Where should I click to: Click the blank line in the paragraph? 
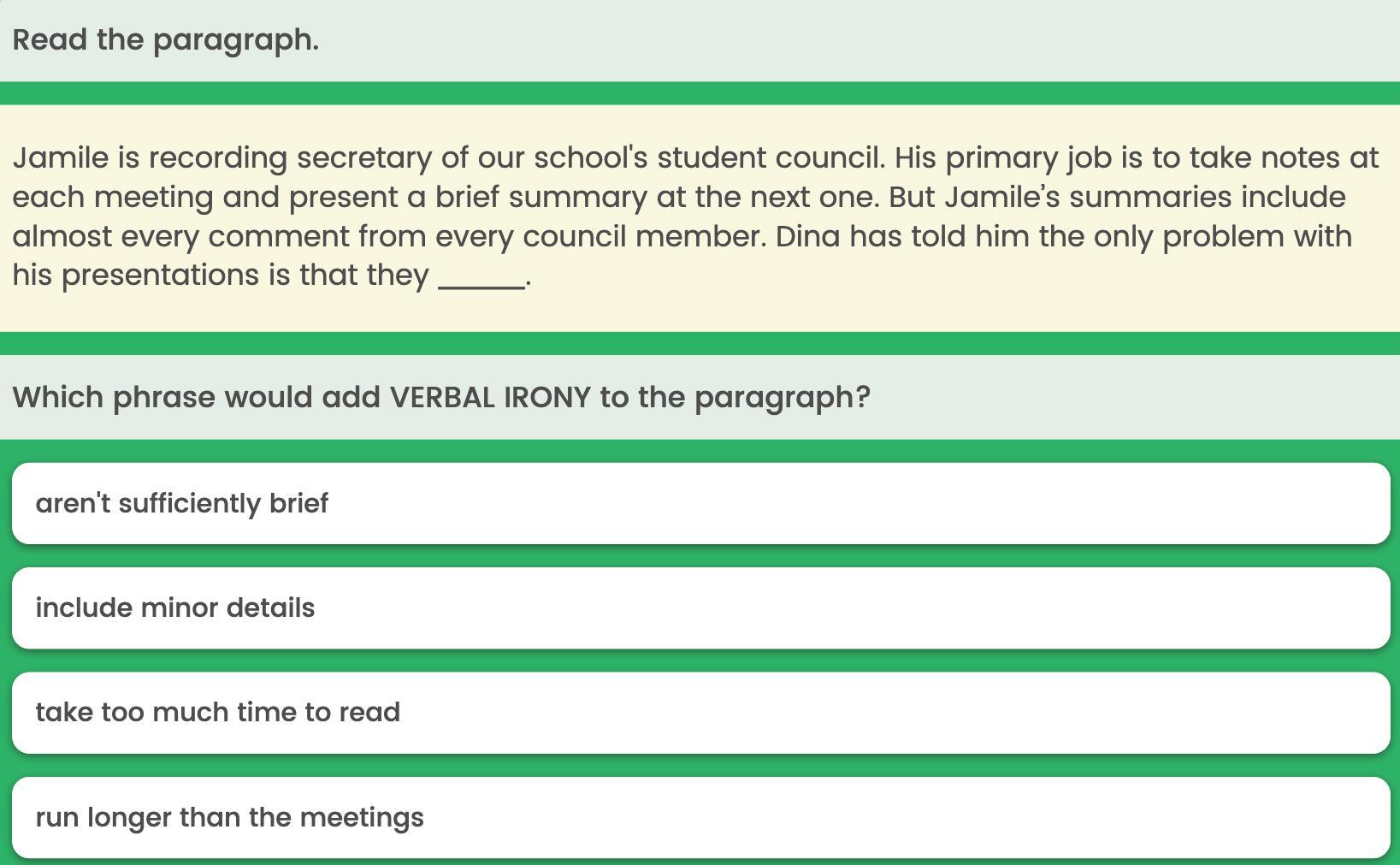[481, 279]
